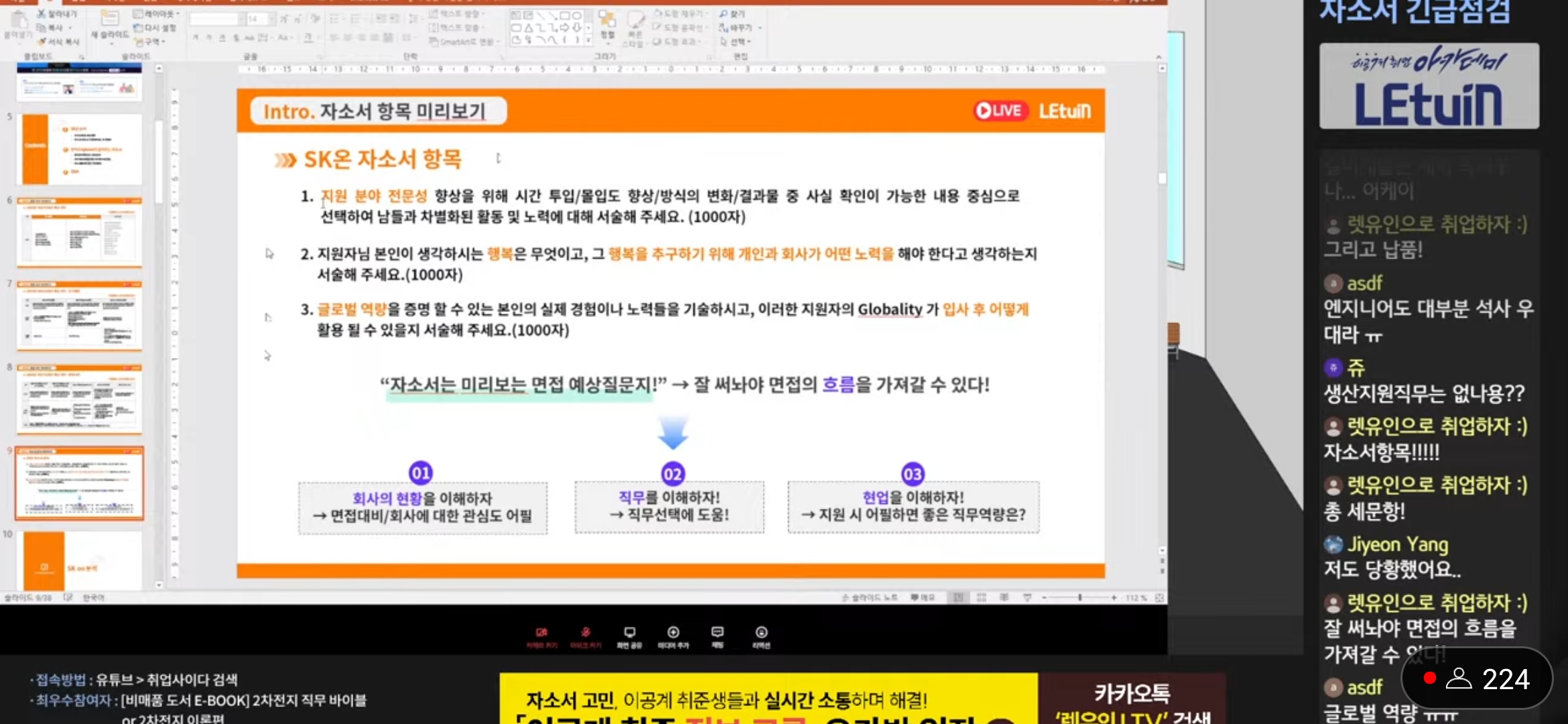1568x724 pixels.
Task: Click chat username 'Jiyeon Yang'
Action: tap(1397, 544)
